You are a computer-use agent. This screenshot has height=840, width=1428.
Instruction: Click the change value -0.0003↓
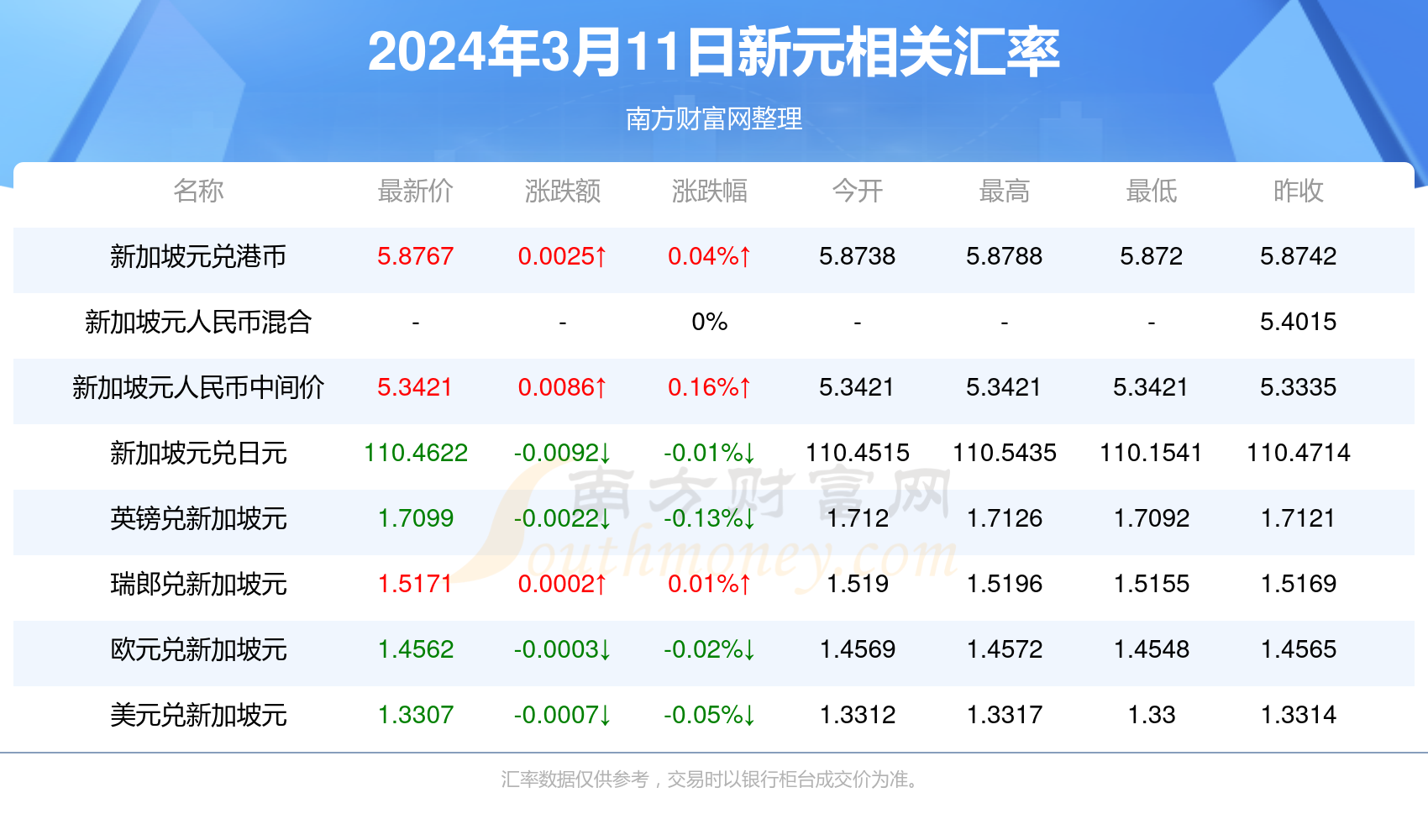pyautogui.click(x=563, y=649)
